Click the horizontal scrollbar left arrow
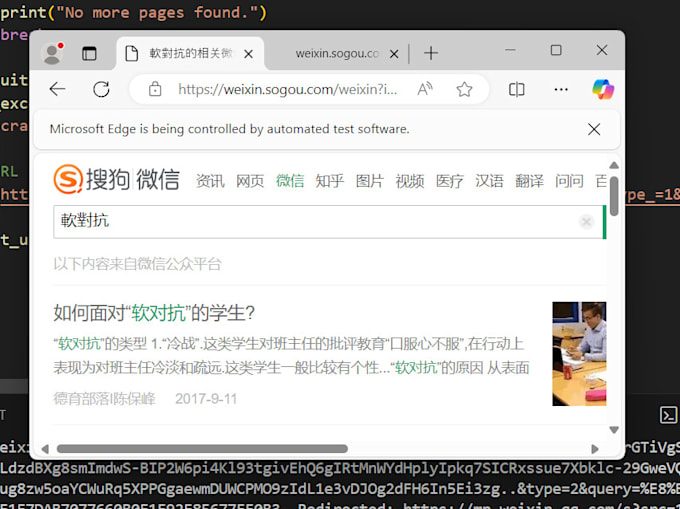680x509 pixels. 45,448
